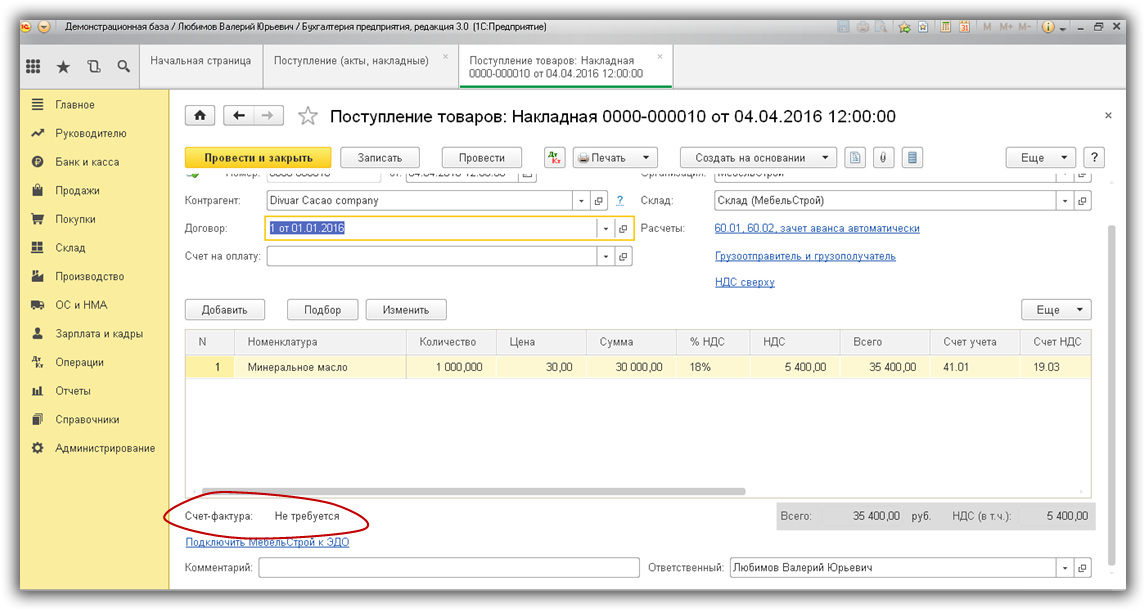
Task: Click the paperclip attached files icon
Action: 883,158
